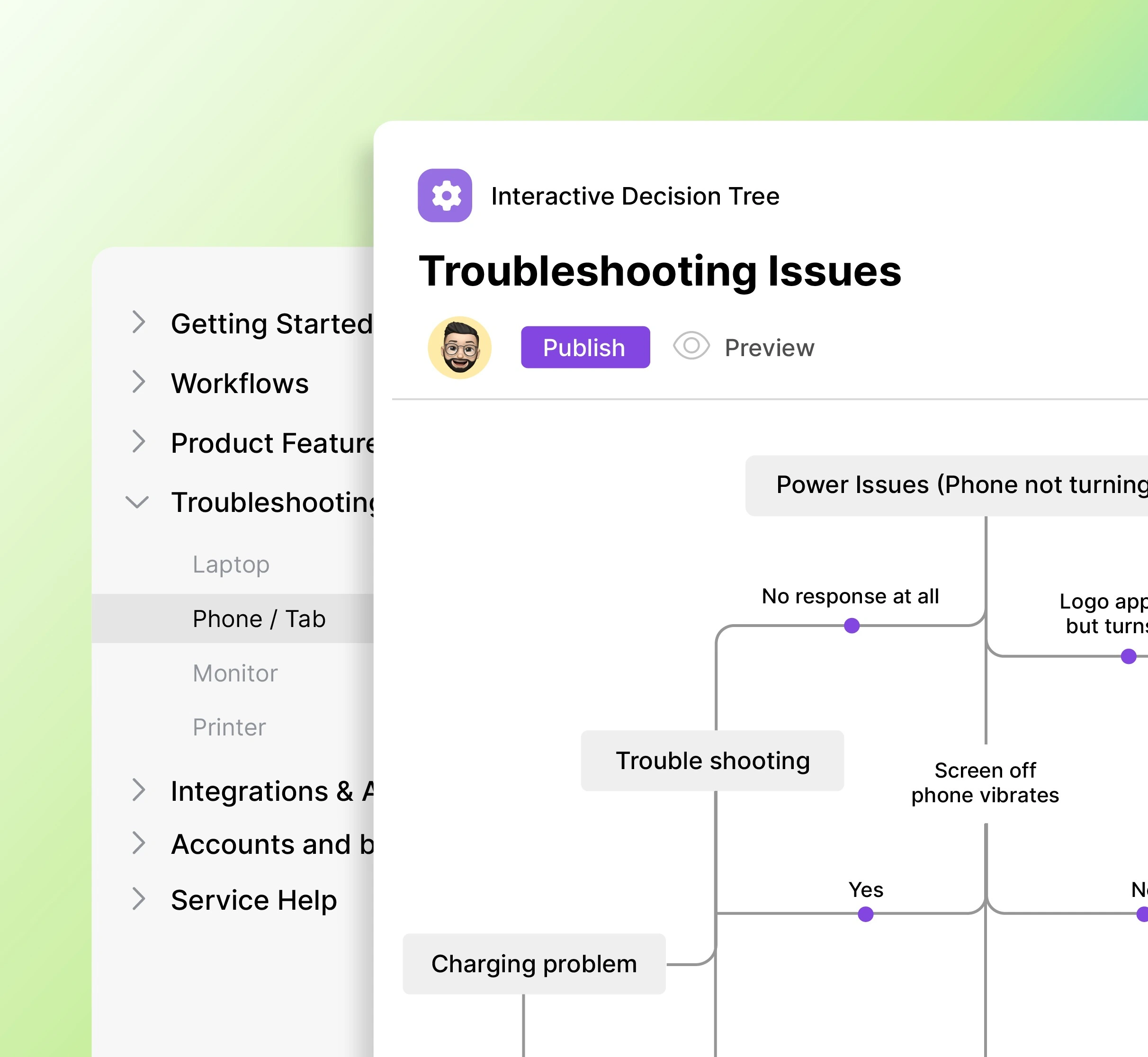Viewport: 1148px width, 1057px height.
Task: Click the purple dot under 'No response at all'
Action: point(852,626)
